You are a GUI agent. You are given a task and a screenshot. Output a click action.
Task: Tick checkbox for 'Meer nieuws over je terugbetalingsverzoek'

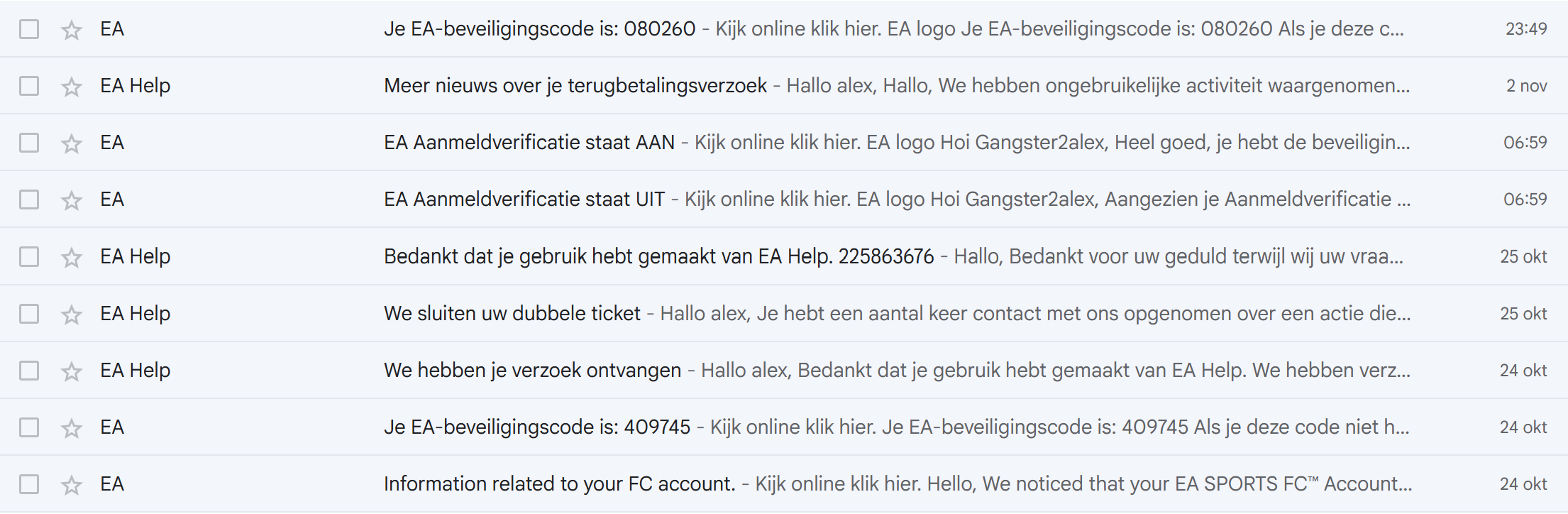pos(29,86)
